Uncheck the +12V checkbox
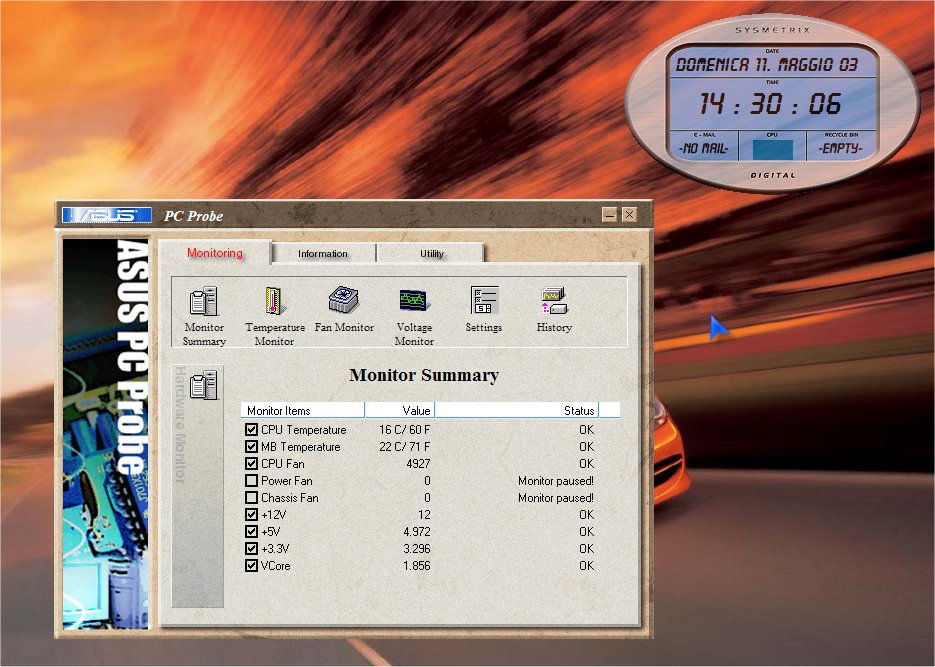 [252, 514]
